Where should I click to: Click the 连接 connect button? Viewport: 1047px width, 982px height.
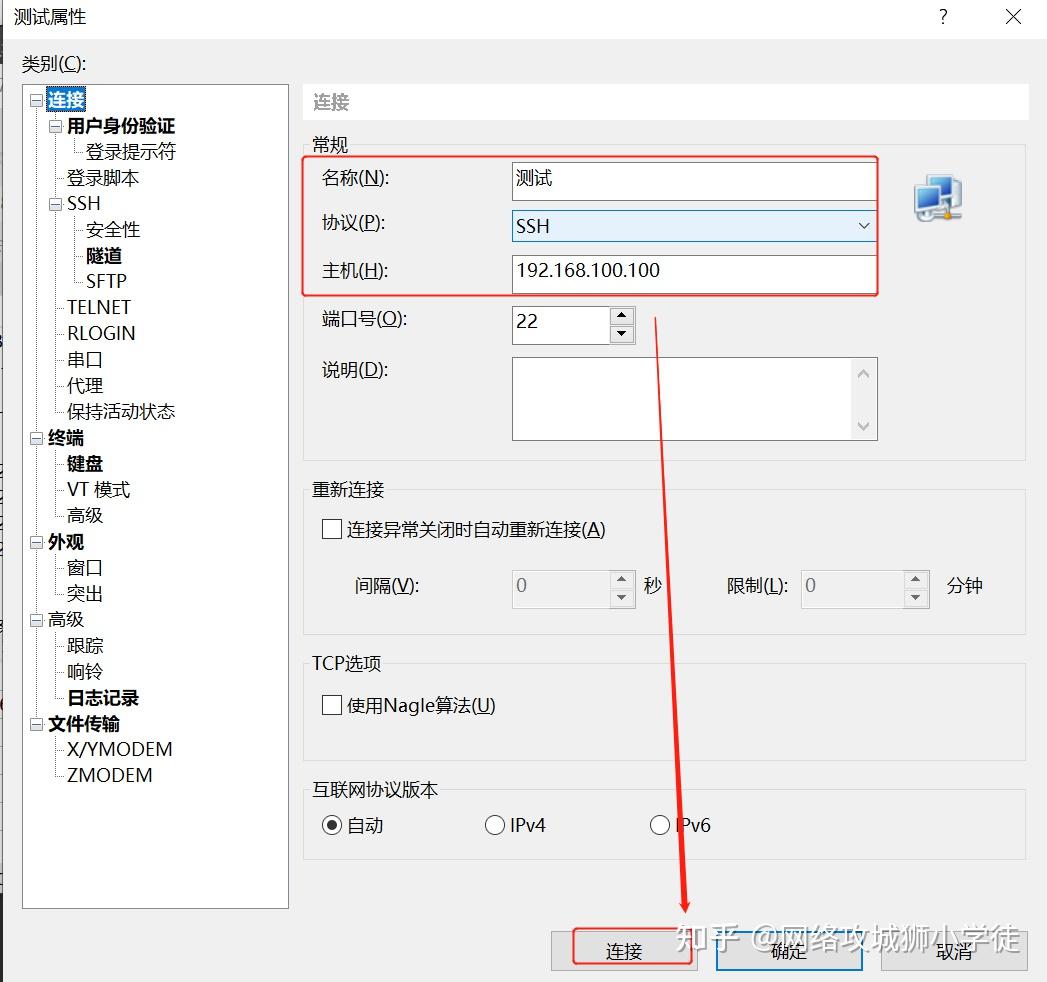coord(625,951)
